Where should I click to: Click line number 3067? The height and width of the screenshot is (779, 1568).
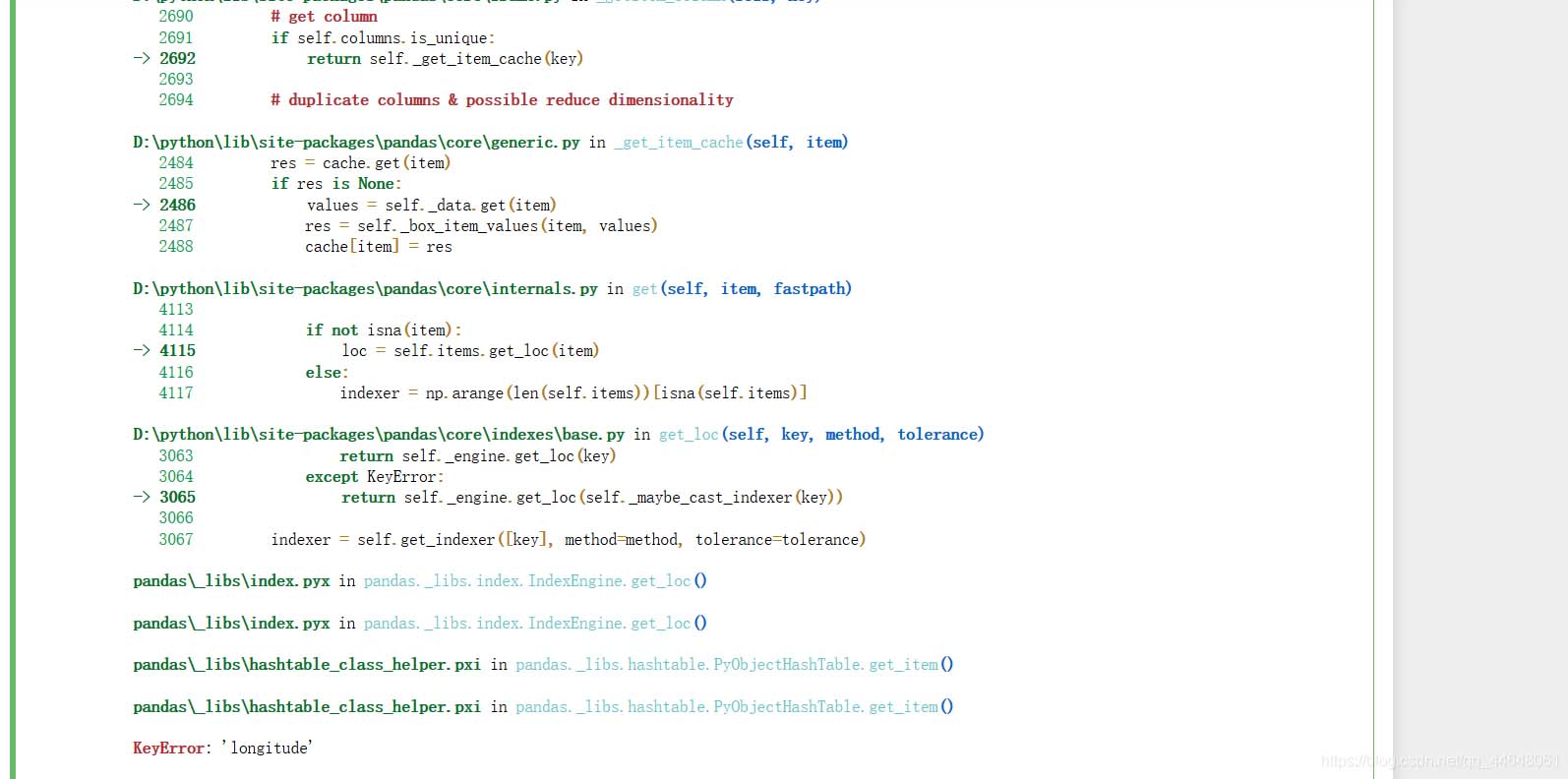point(176,540)
